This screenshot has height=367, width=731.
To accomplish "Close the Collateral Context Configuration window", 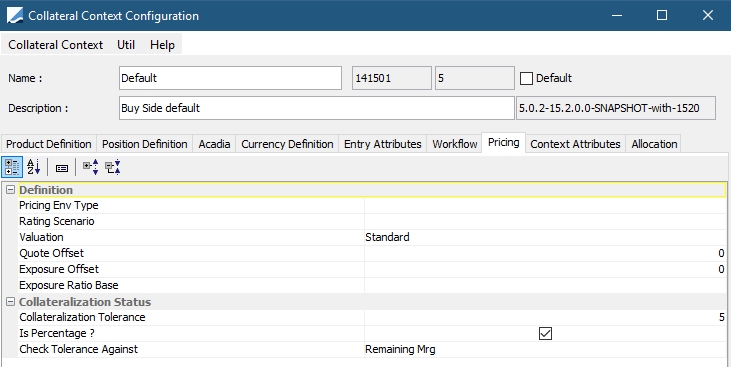I will click(x=708, y=15).
